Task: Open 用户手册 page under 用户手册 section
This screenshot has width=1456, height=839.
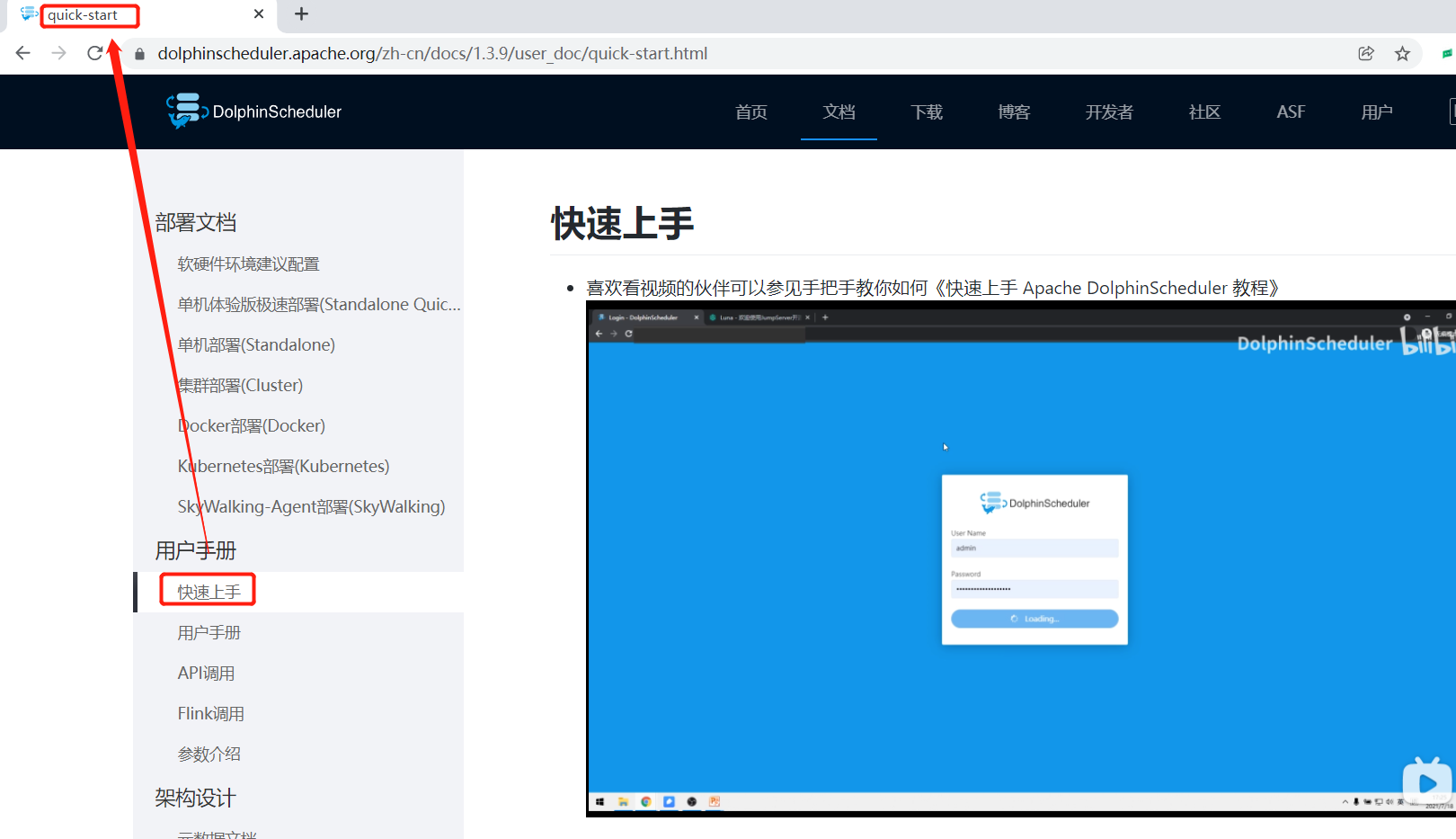Action: (209, 633)
